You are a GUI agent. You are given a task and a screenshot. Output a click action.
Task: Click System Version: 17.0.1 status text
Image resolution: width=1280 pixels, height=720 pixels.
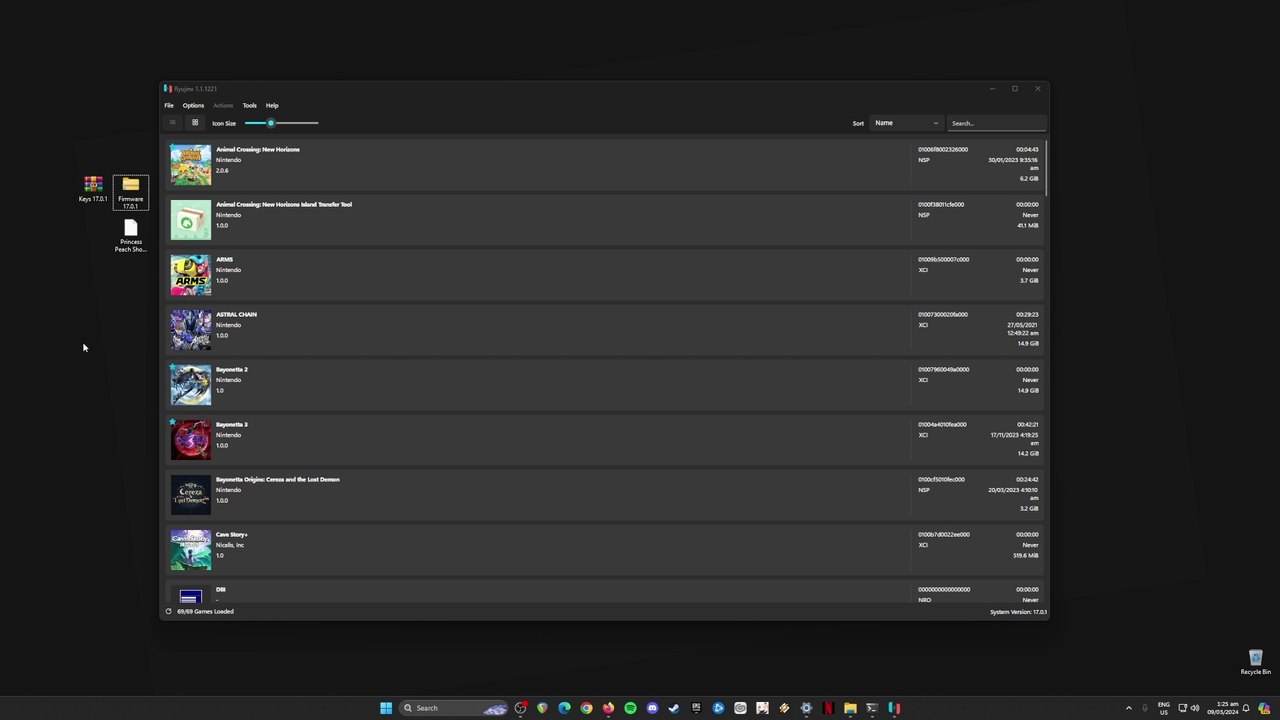coord(1018,612)
